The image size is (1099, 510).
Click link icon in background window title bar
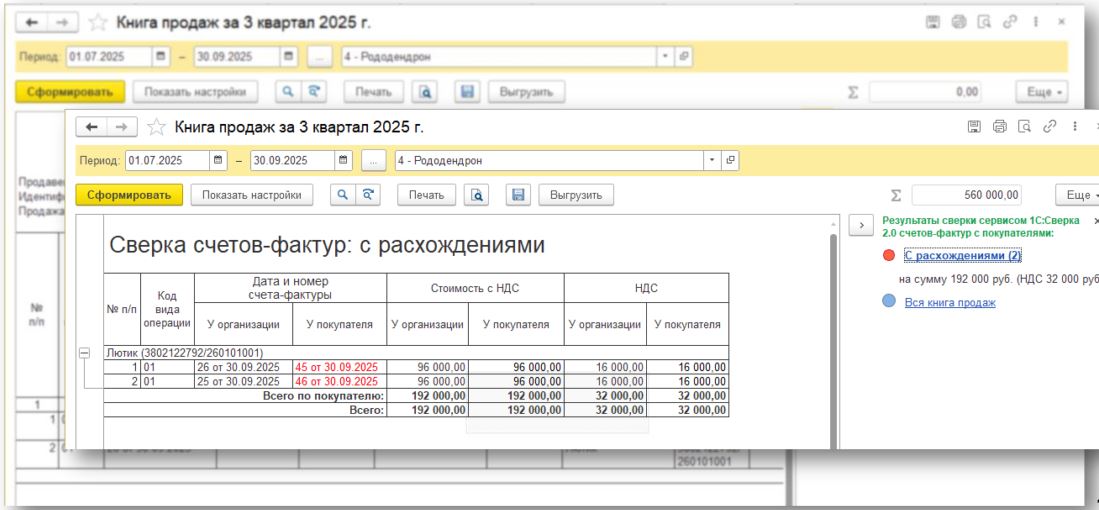pyautogui.click(x=1009, y=22)
